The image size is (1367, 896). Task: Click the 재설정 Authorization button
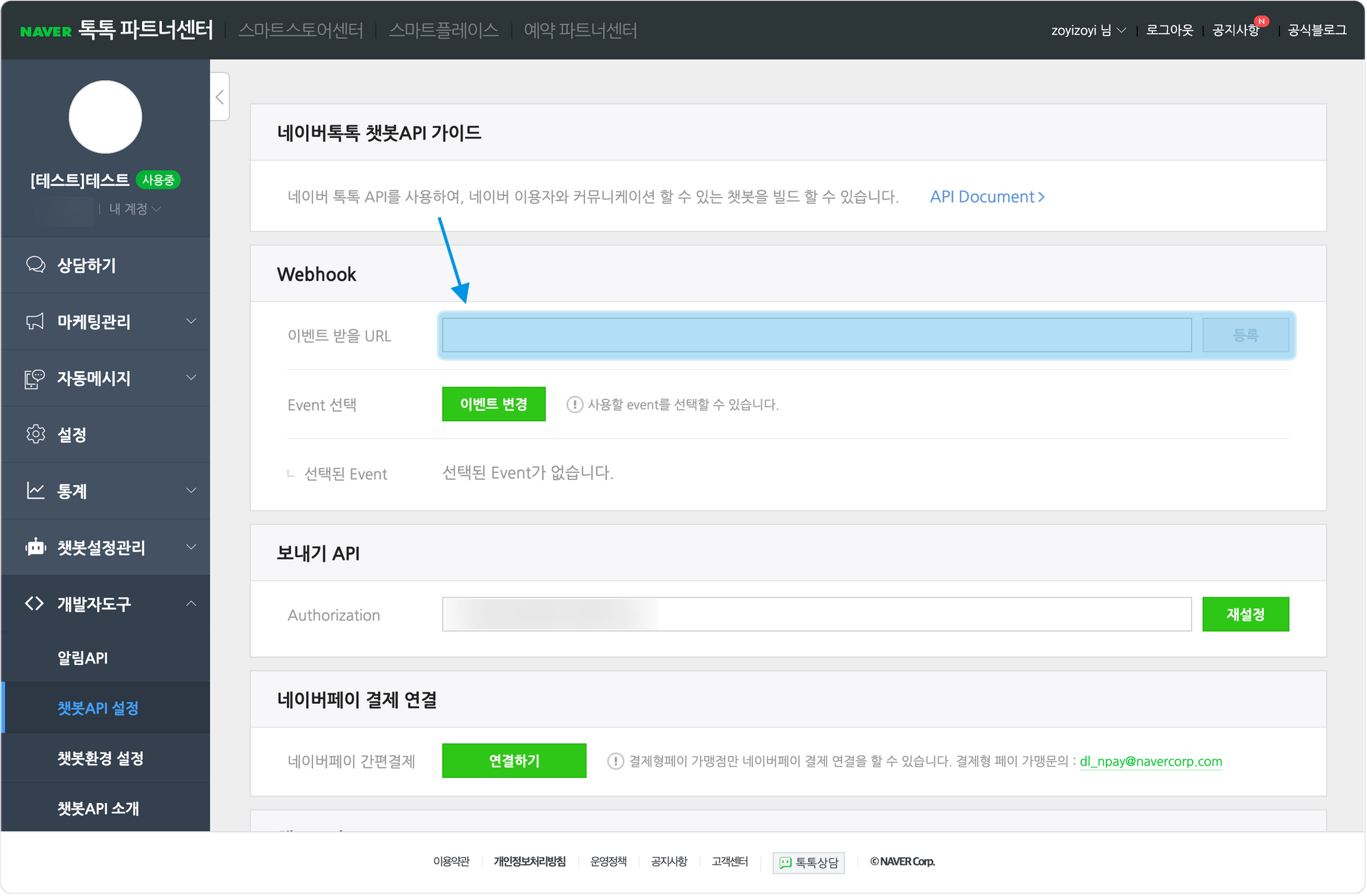click(1245, 614)
